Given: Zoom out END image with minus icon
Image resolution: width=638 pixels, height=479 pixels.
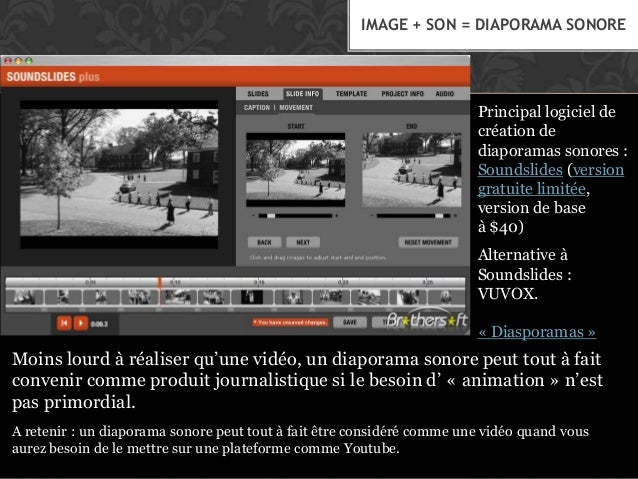Looking at the screenshot, I should [372, 216].
